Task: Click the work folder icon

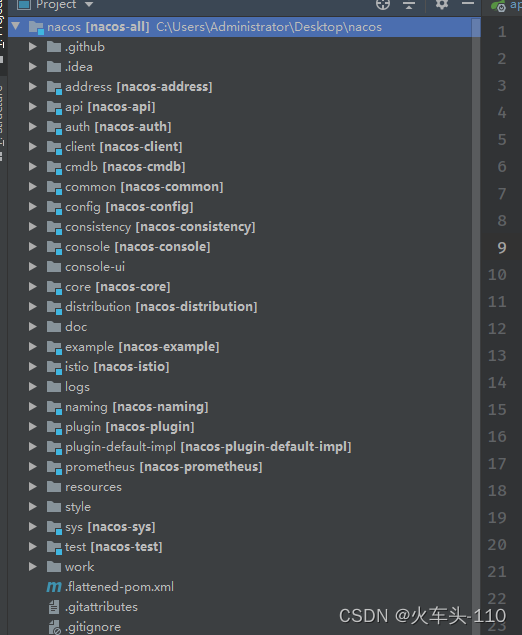Action: (54, 567)
